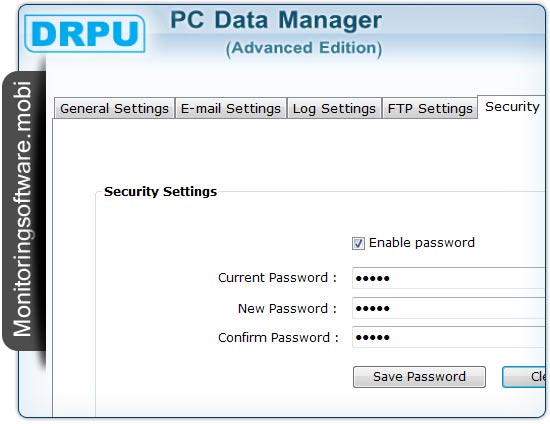Click the PC Data Manager title
550x424 pixels.
[276, 20]
